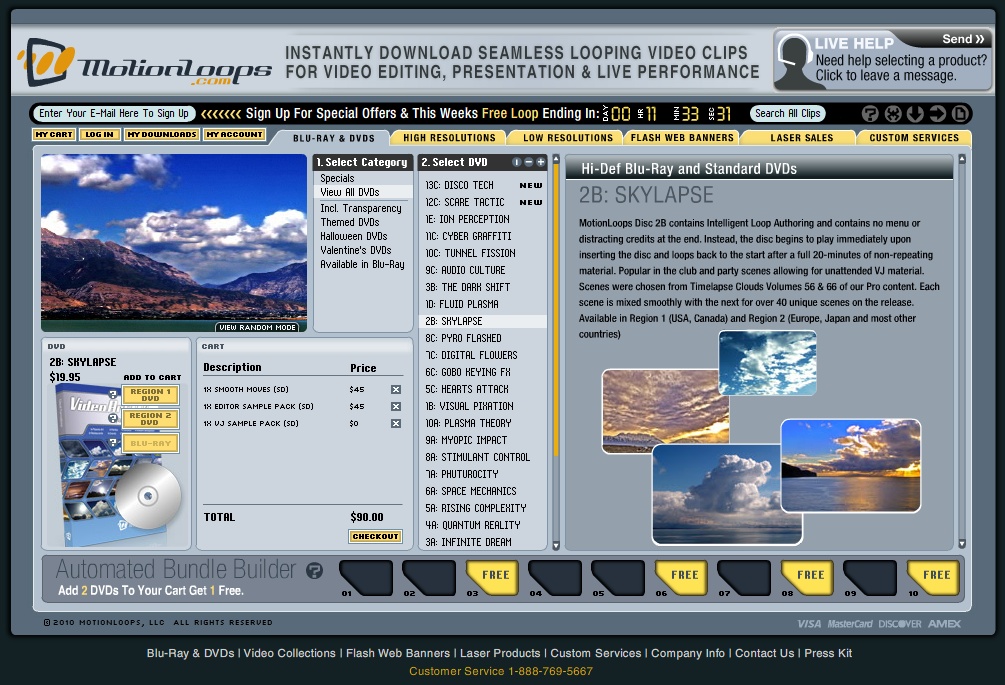
Task: Select 5A: Rising Complexity DVD
Action: coord(483,508)
